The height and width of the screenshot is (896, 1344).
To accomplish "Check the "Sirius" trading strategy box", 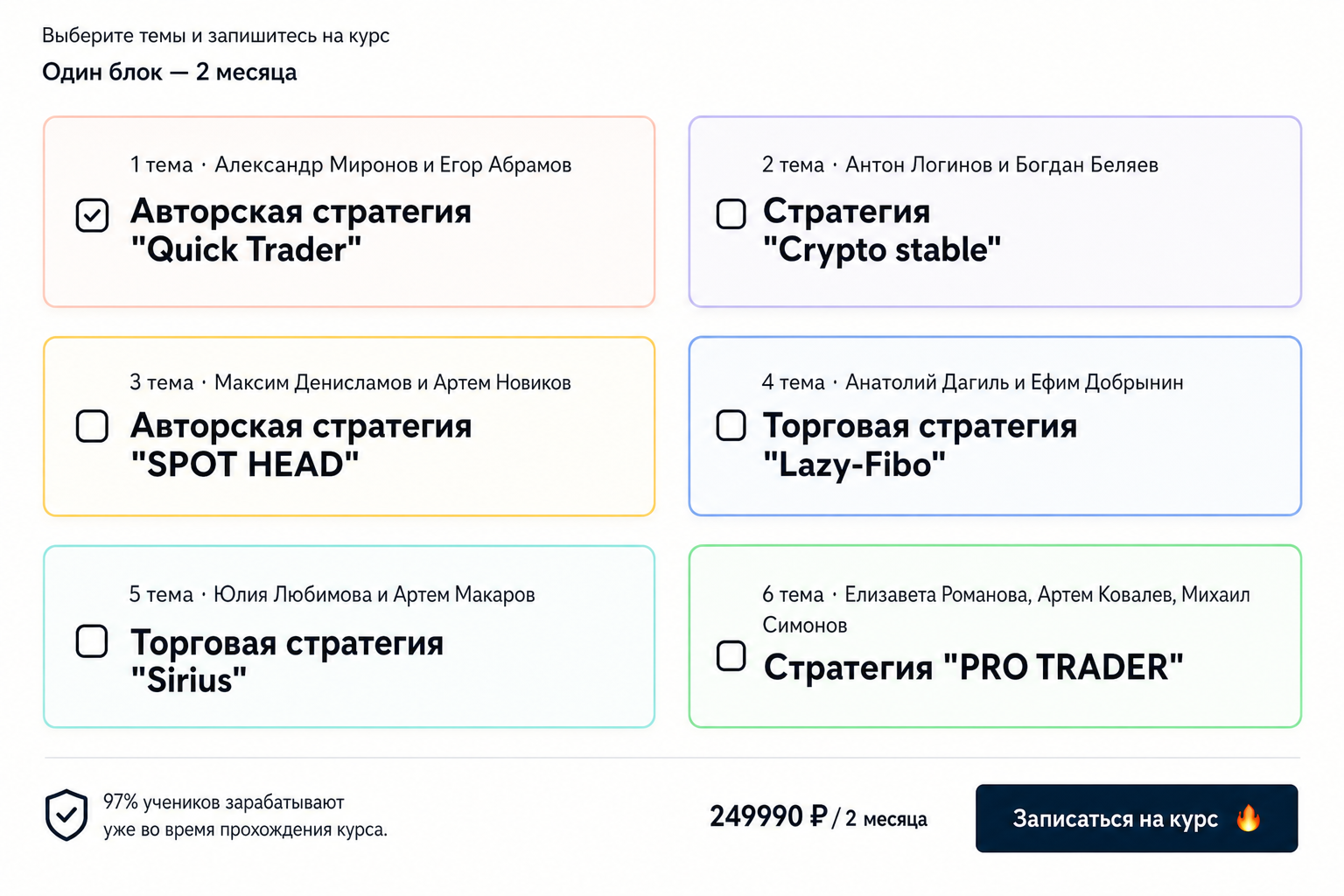I will click(x=92, y=641).
